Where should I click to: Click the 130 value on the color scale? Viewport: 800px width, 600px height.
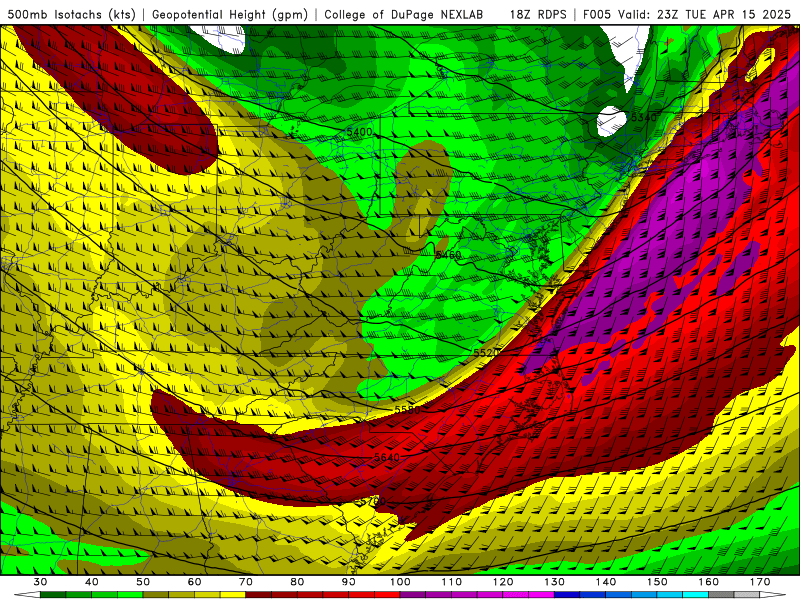click(554, 582)
